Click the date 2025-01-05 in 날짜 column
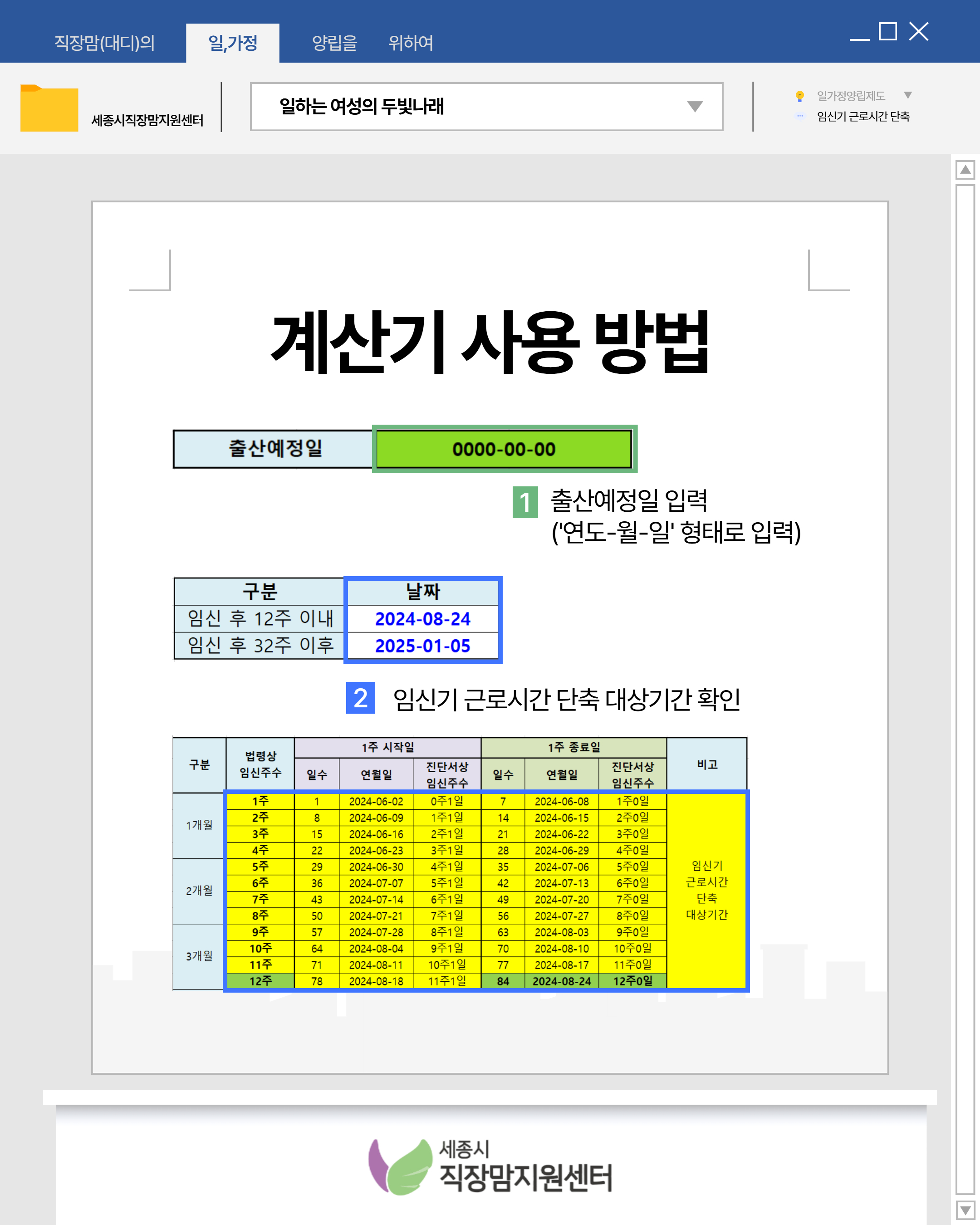980x1225 pixels. 423,646
